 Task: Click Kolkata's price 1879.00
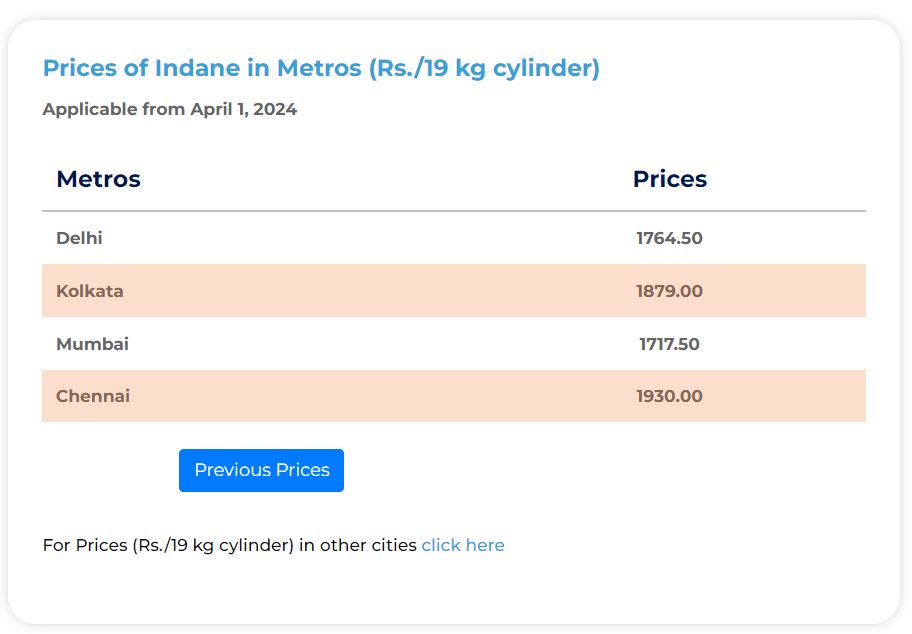[669, 291]
